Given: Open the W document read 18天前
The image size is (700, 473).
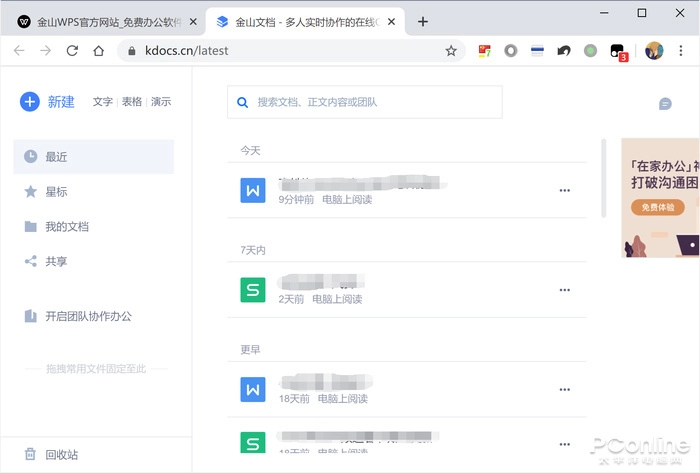Looking at the screenshot, I should coord(406,390).
